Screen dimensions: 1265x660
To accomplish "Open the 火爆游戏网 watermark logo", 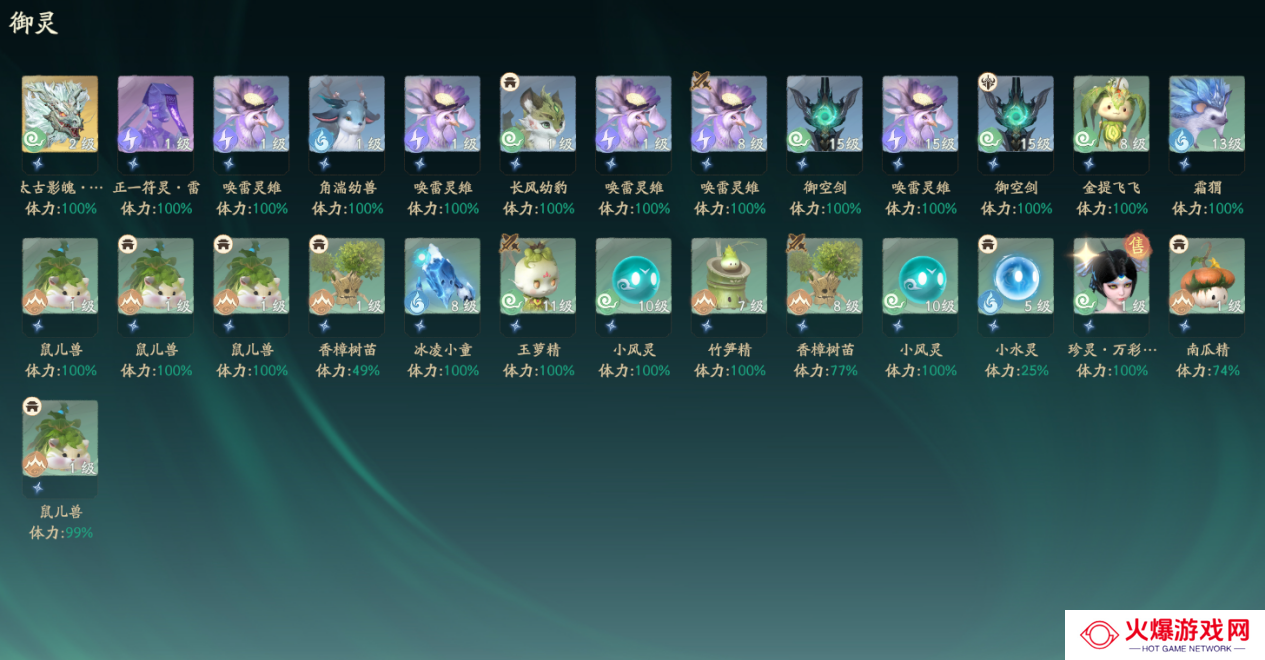I will point(1164,635).
